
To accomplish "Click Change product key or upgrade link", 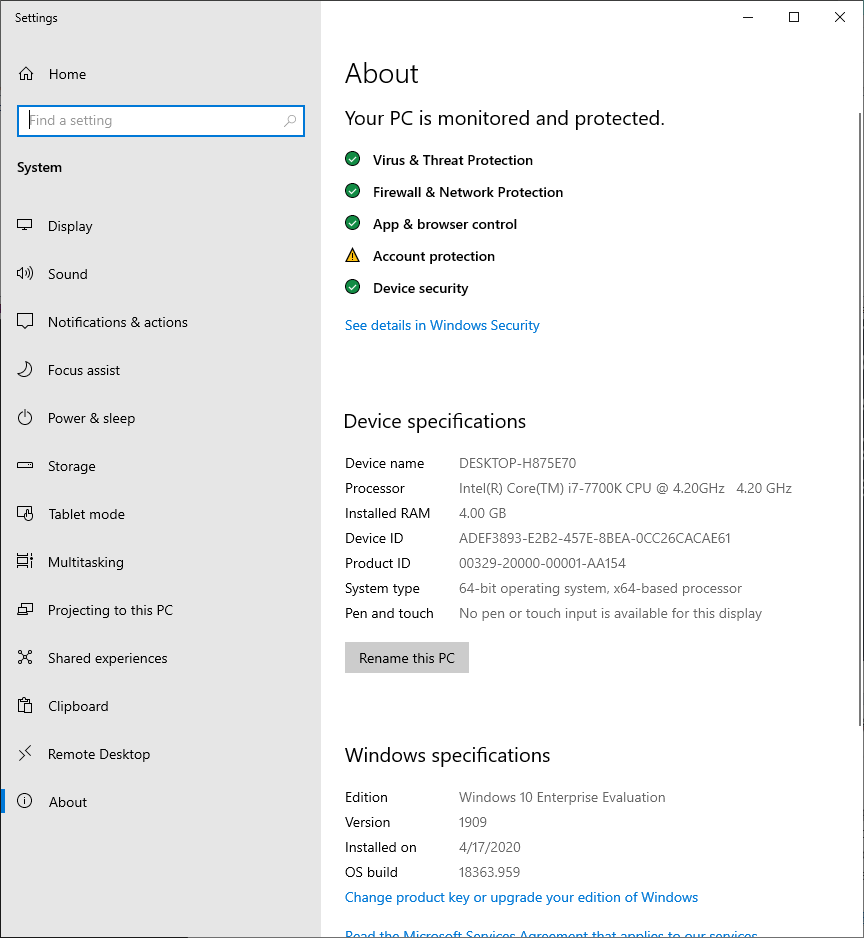I will click(x=521, y=897).
